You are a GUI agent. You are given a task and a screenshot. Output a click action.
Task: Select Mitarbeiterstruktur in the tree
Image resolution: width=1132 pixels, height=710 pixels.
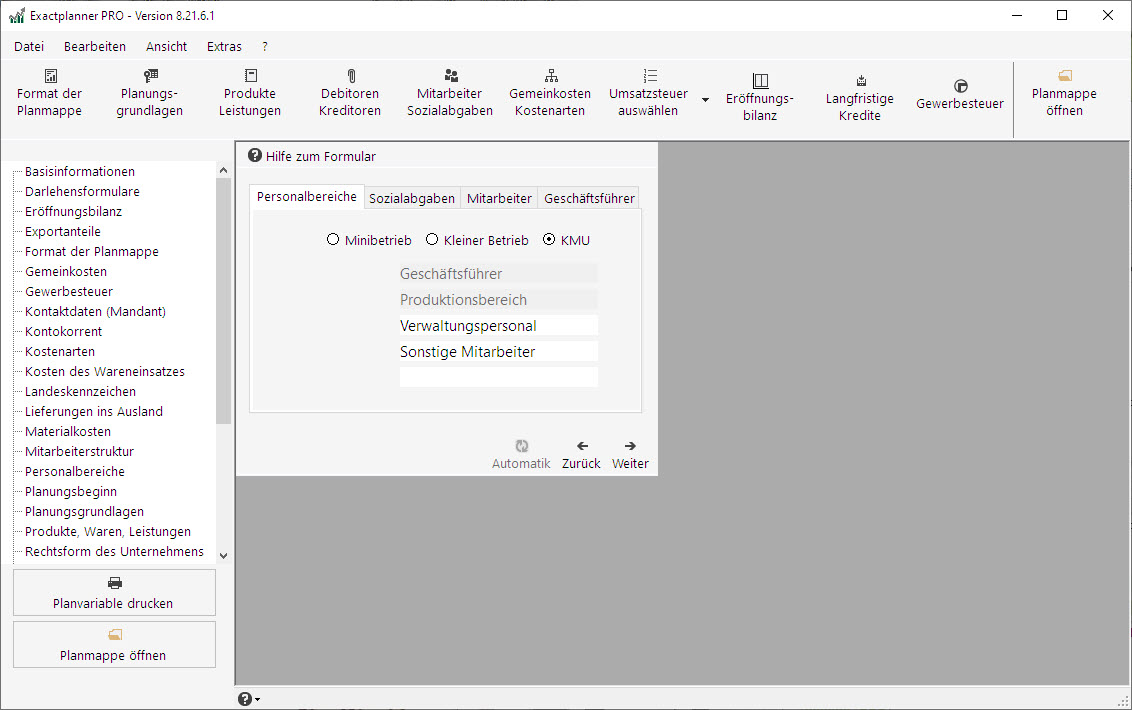[79, 451]
